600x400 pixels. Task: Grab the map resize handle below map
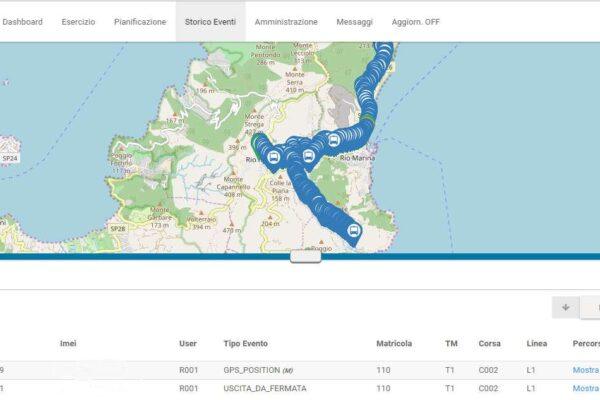(305, 256)
